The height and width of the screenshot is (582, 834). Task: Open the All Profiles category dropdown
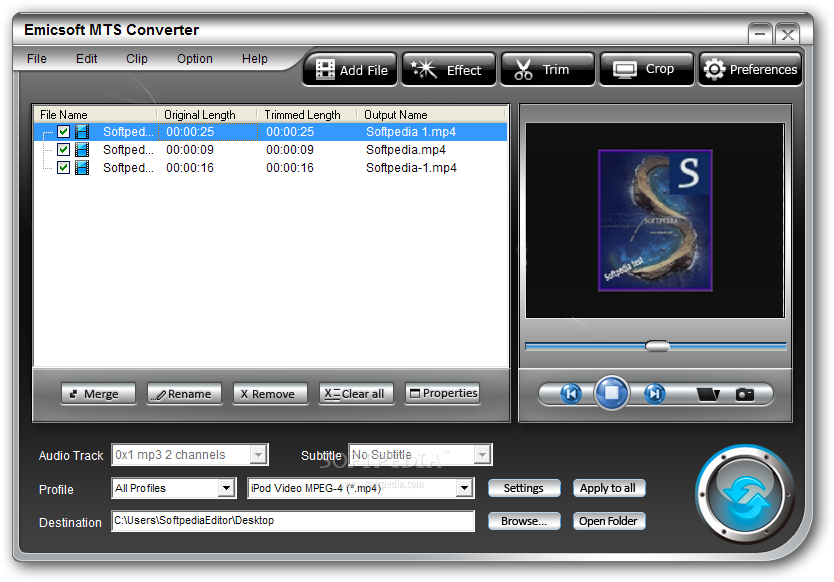(227, 488)
